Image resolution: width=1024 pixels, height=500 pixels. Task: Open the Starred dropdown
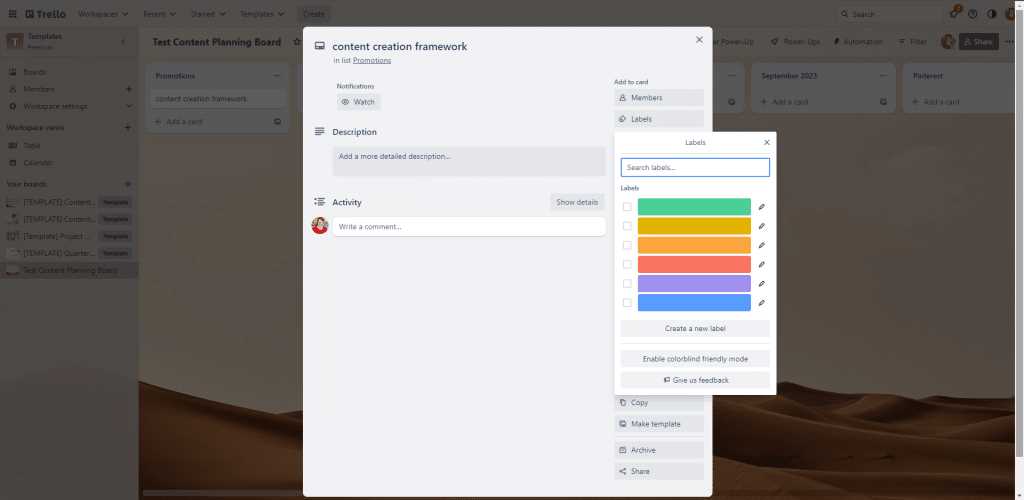coord(208,14)
